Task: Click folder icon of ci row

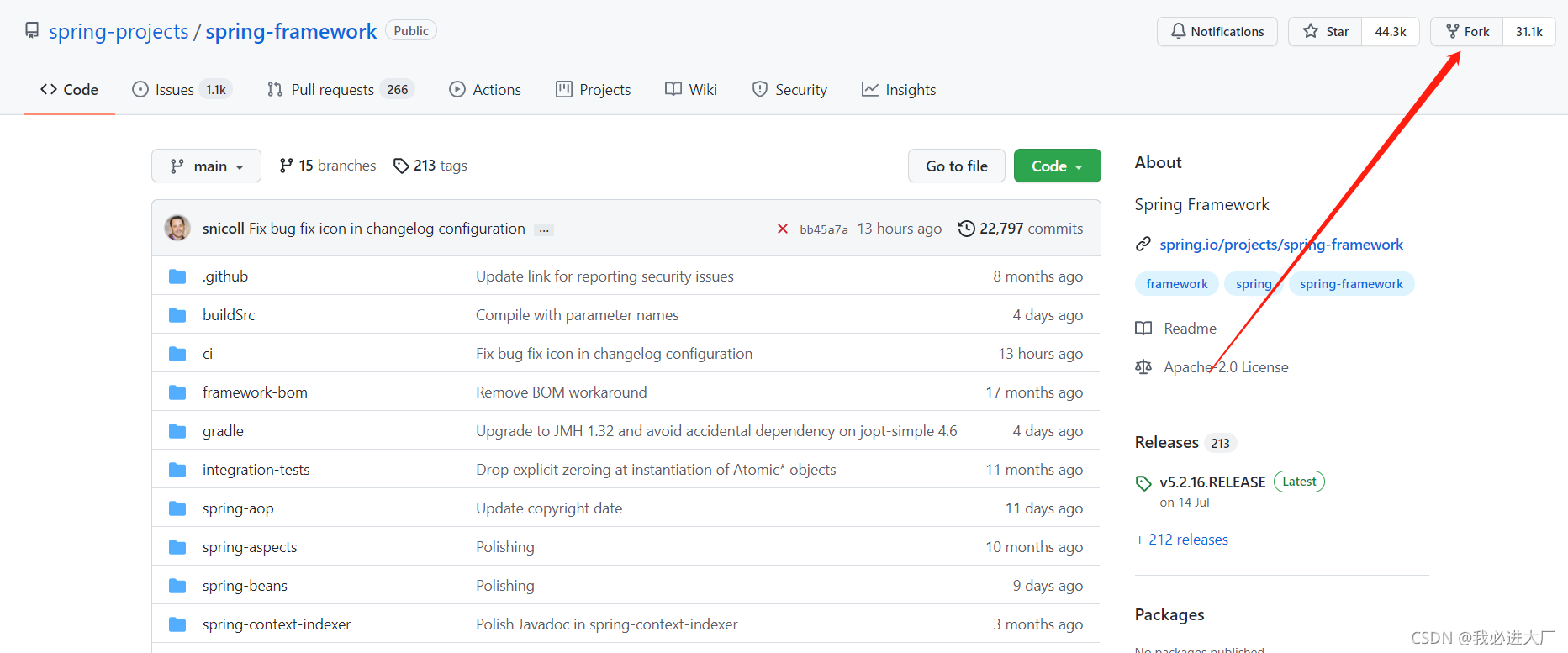Action: pyautogui.click(x=177, y=354)
